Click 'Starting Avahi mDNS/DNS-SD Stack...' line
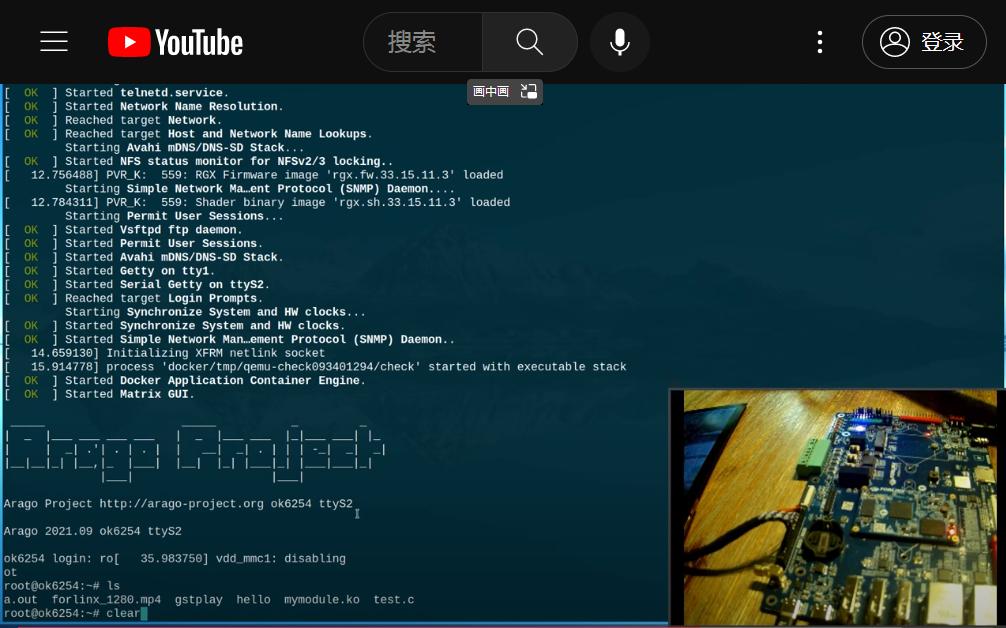The width and height of the screenshot is (1006, 628). pyautogui.click(x=184, y=148)
